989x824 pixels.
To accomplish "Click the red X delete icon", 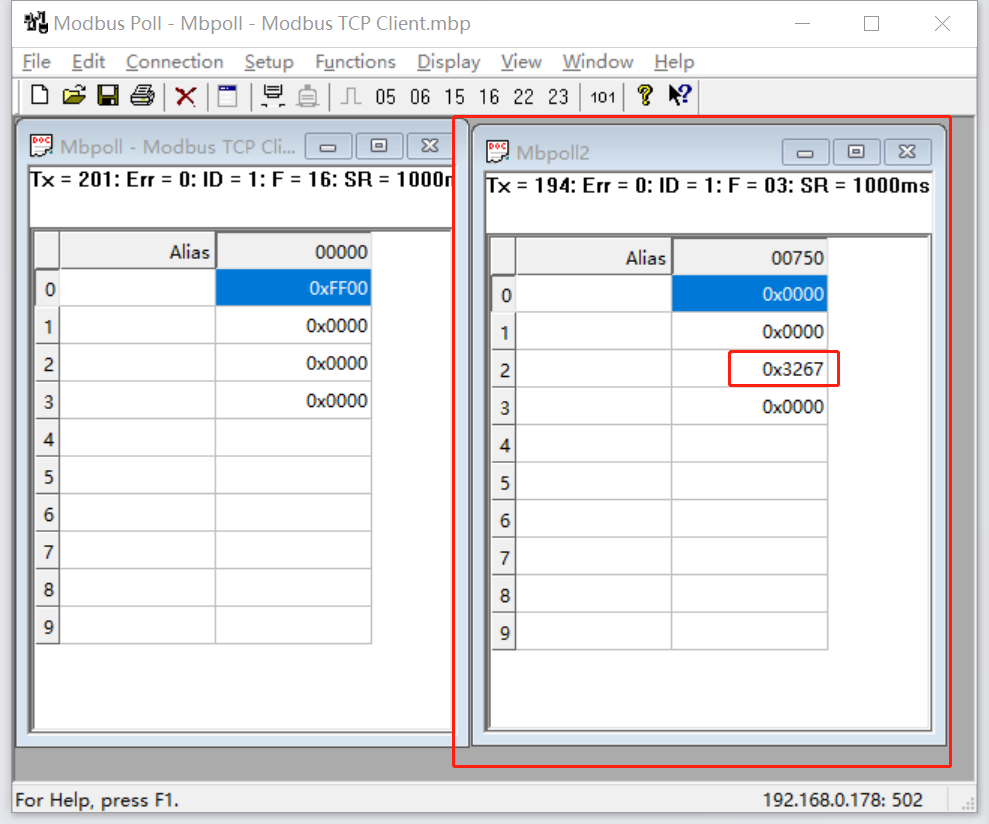I will [185, 96].
